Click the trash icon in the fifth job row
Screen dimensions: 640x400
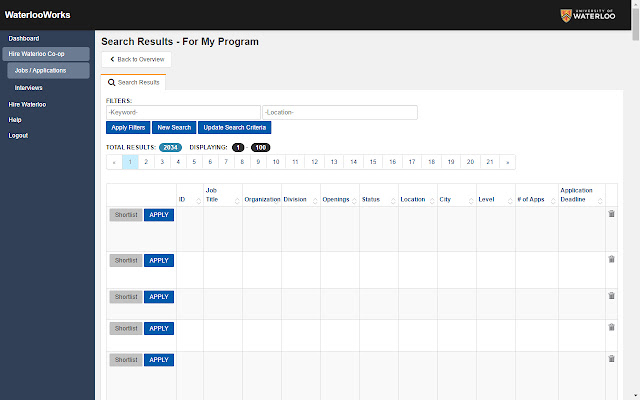click(x=611, y=359)
